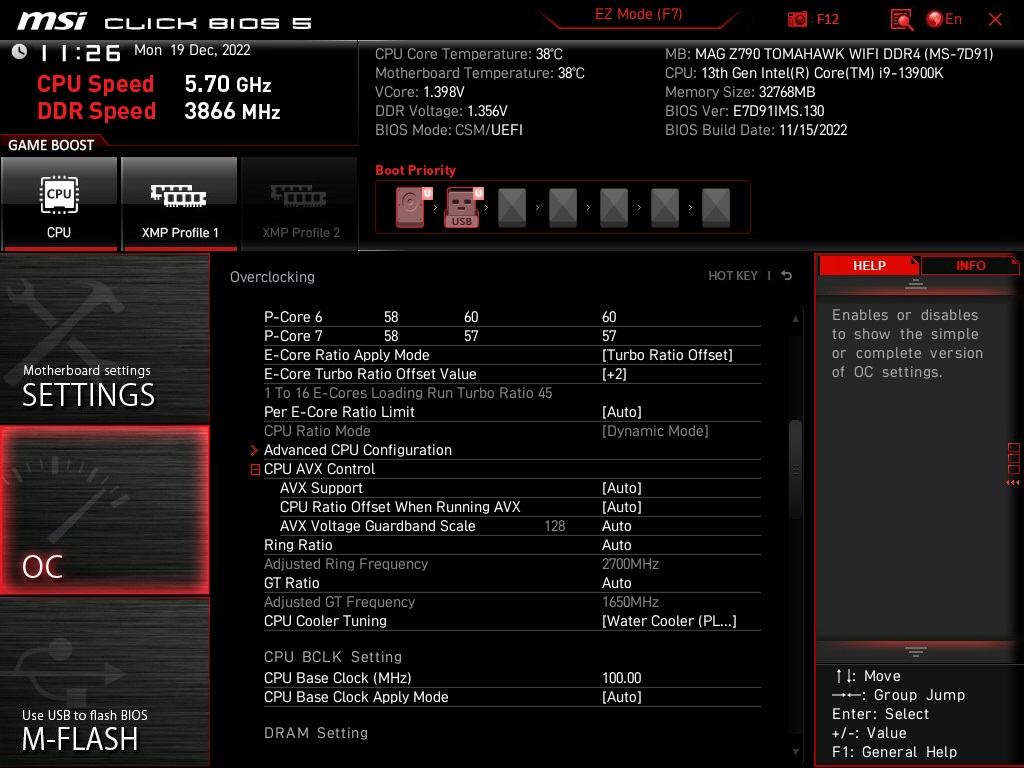Click the CPU BCLK Setting heading
The image size is (1024, 768).
333,657
